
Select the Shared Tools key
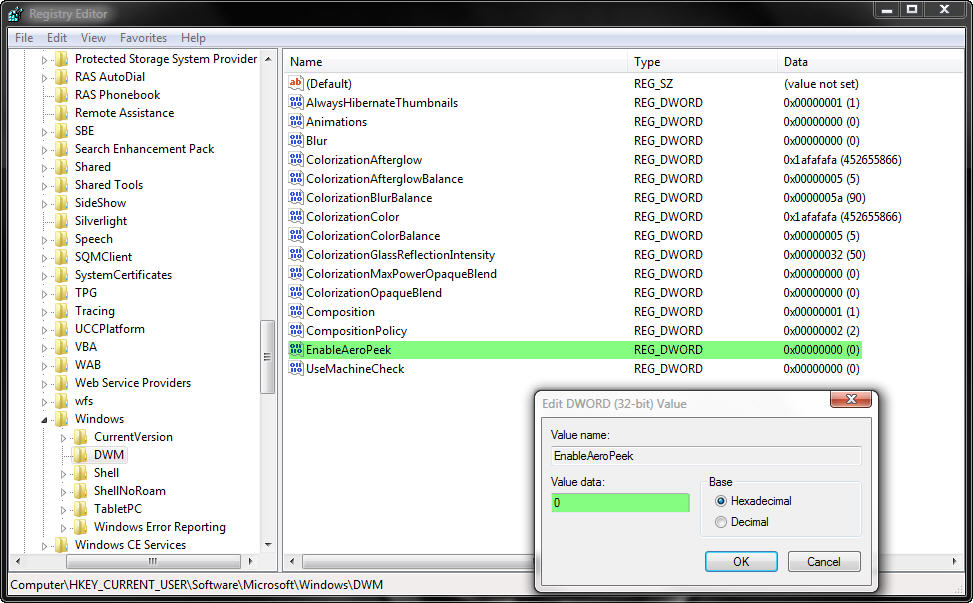tap(109, 185)
